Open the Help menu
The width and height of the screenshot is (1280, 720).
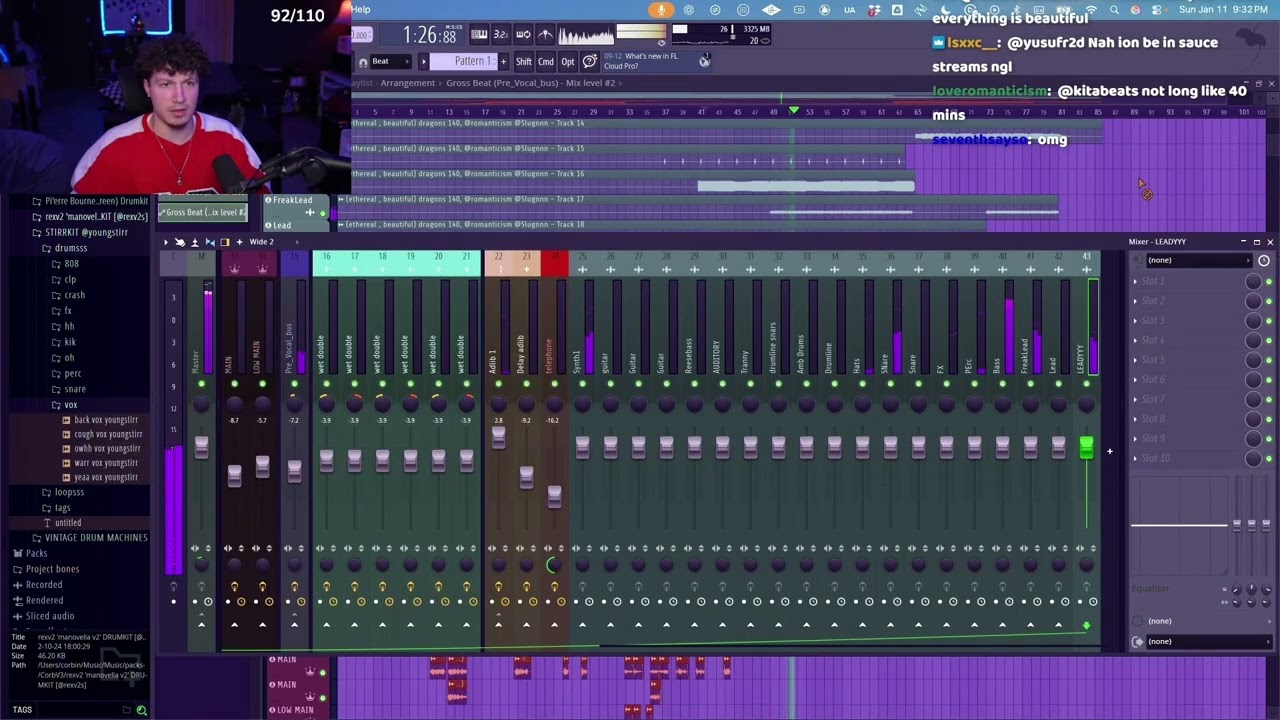pos(361,10)
